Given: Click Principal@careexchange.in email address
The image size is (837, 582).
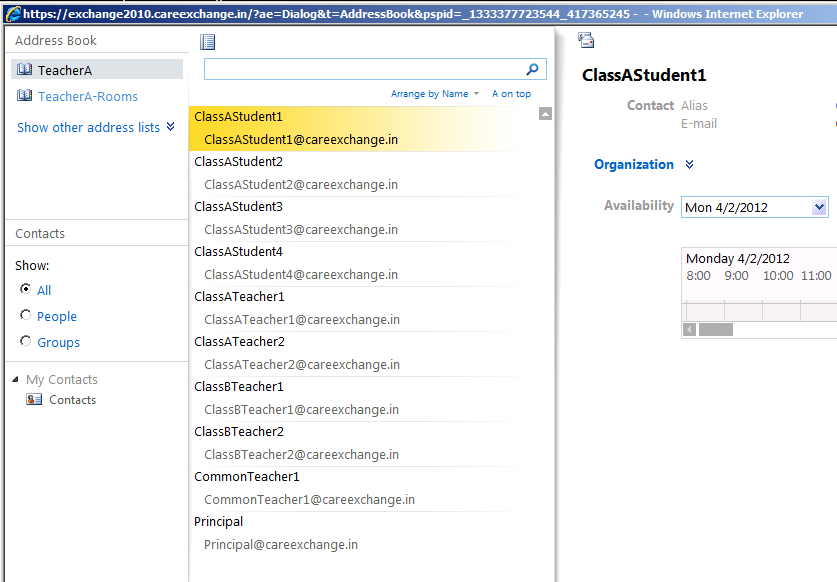Looking at the screenshot, I should 281,545.
